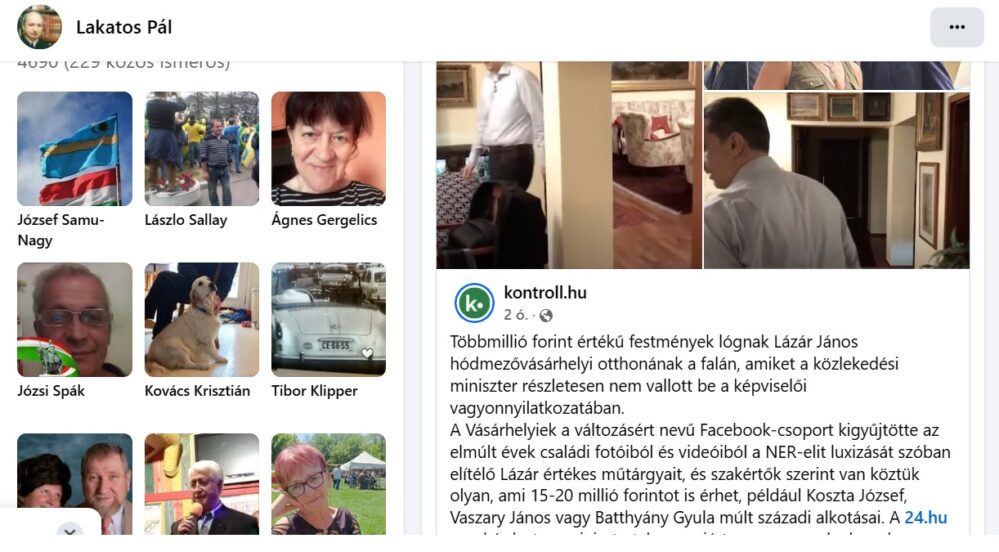Image resolution: width=999 pixels, height=552 pixels.
Task: Open Kovács Krisztián's dog photo
Action: [202, 319]
